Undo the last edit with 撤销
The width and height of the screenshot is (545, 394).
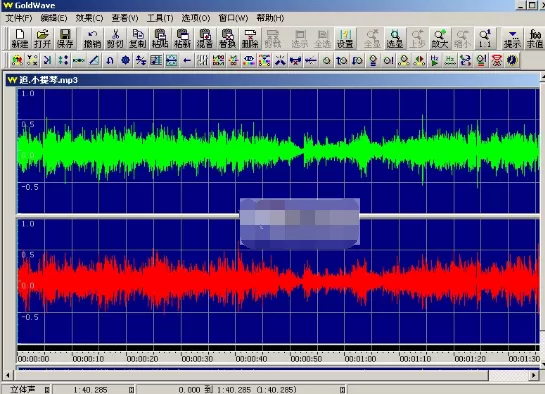[92, 39]
